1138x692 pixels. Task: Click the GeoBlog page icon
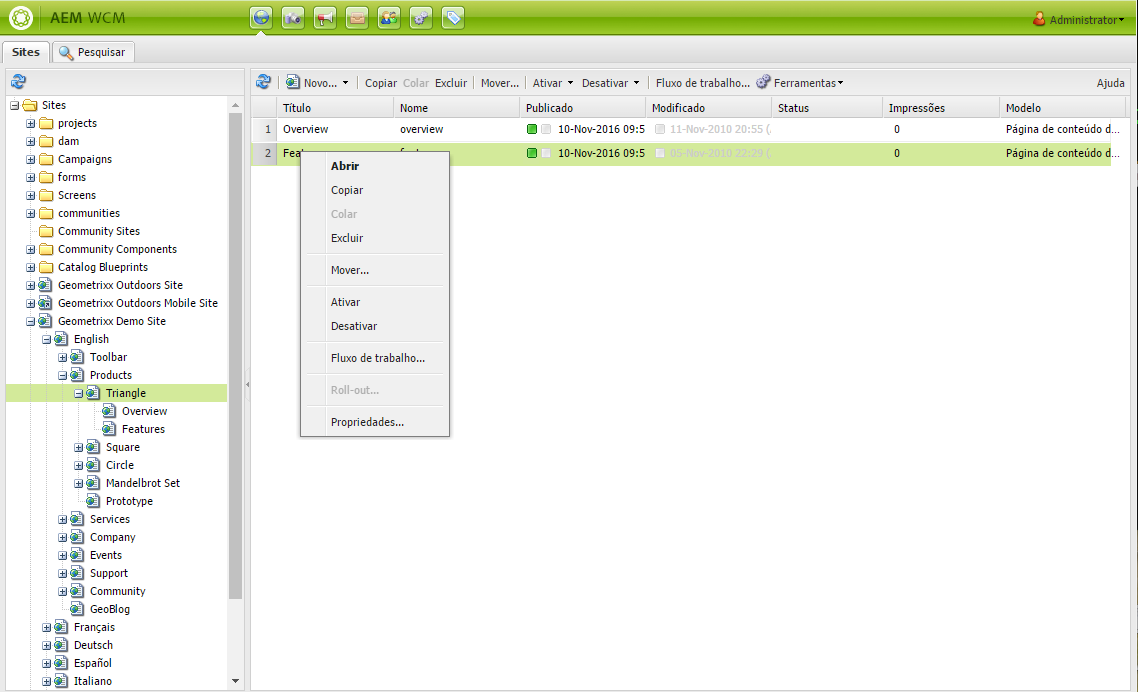click(77, 609)
